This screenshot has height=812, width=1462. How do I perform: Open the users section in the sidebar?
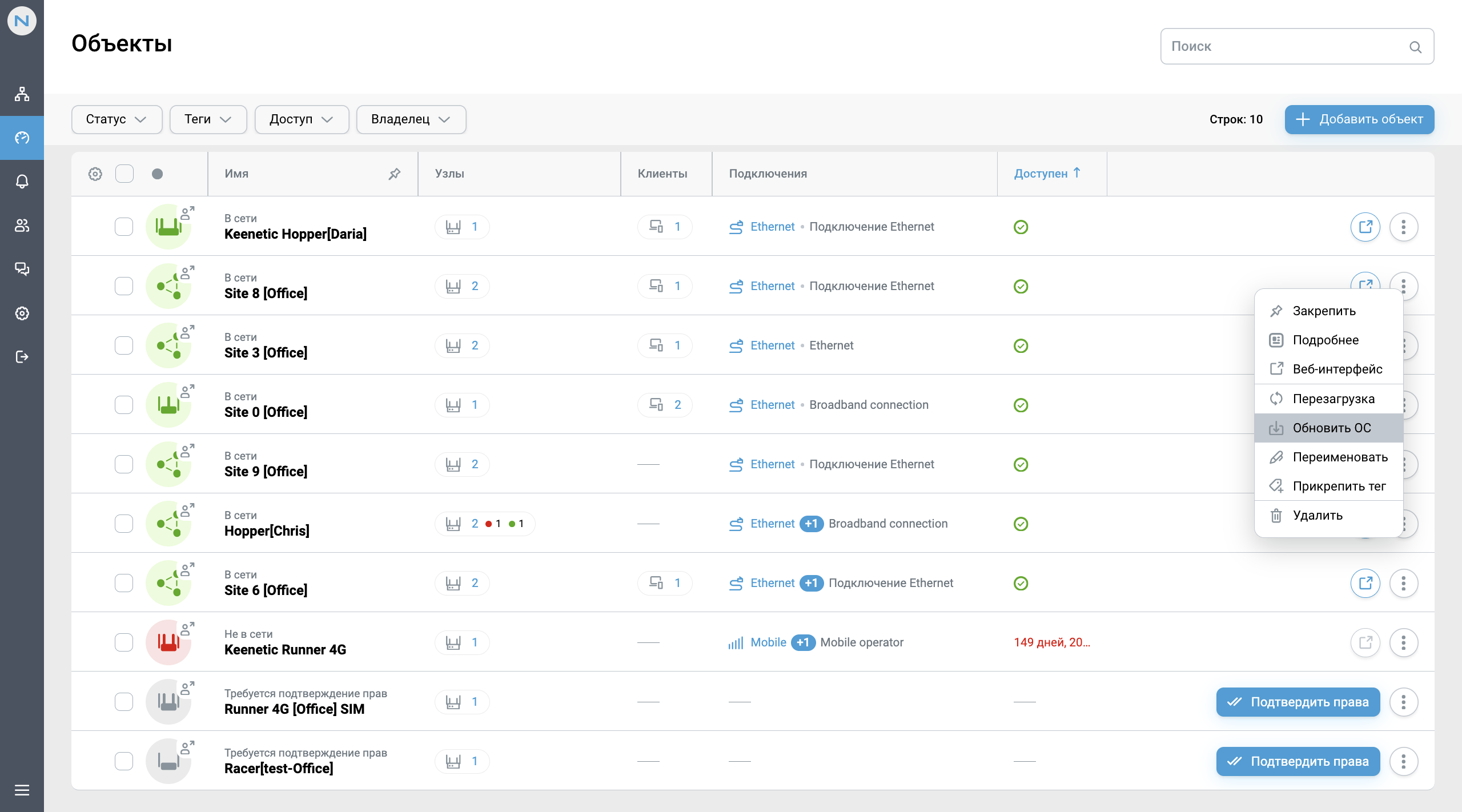coord(22,225)
